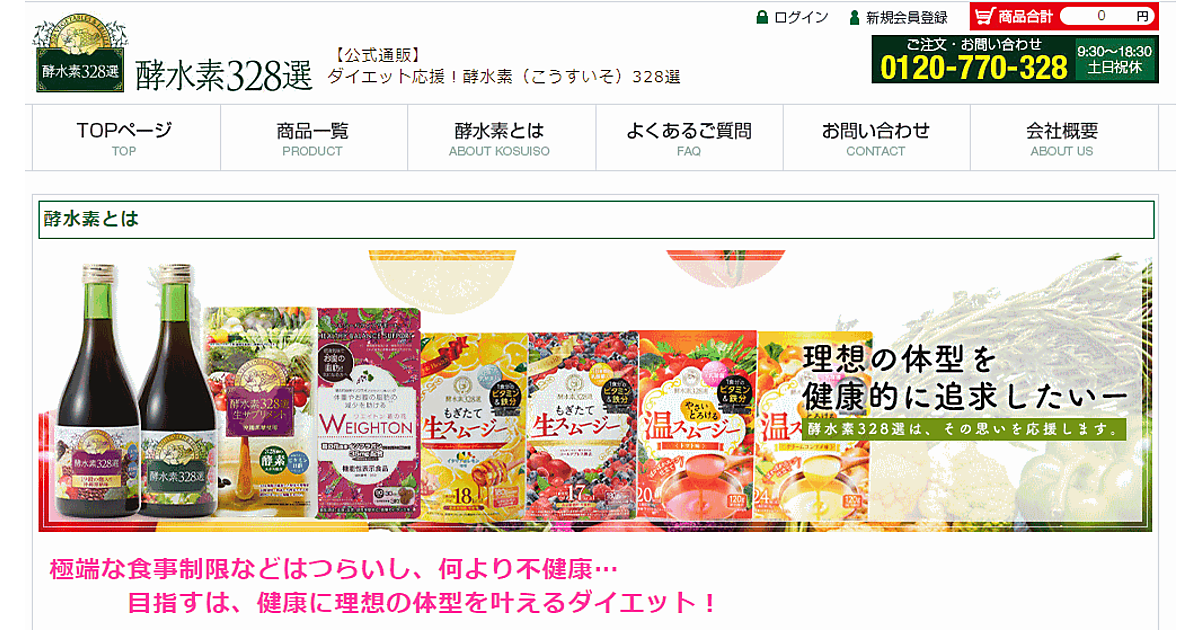Click the 0120-770-328 phone number banner
1200x630 pixels.
click(x=1015, y=59)
